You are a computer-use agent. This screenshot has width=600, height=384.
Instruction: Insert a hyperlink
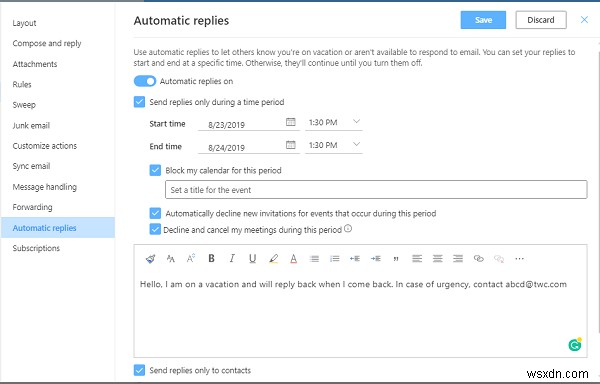(478, 259)
